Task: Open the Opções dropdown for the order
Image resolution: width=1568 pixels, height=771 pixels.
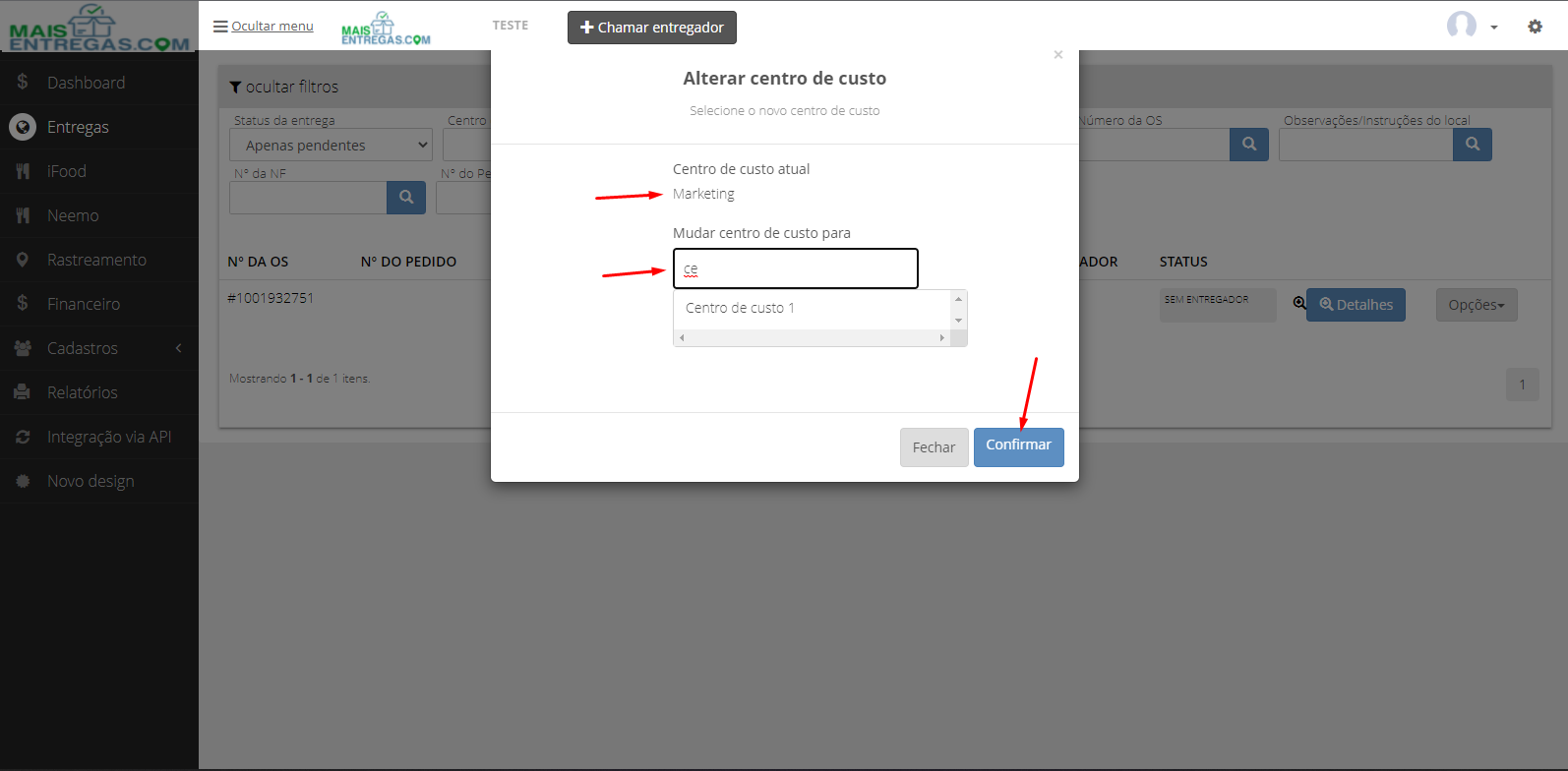Action: click(x=1477, y=305)
